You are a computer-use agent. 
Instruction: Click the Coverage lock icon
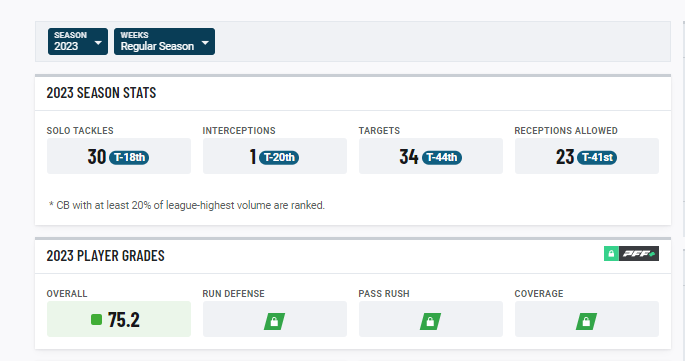click(586, 321)
